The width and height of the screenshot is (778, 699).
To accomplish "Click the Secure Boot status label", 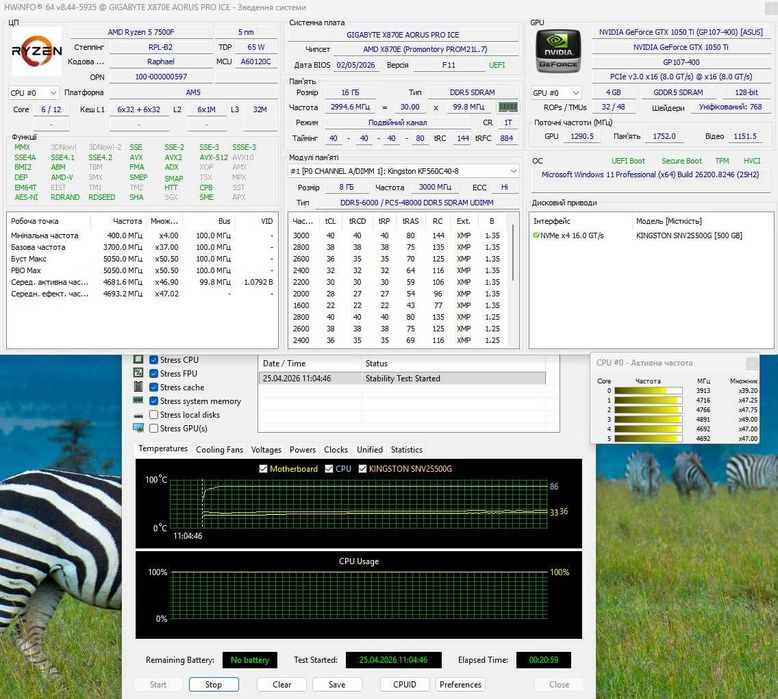I will point(681,161).
